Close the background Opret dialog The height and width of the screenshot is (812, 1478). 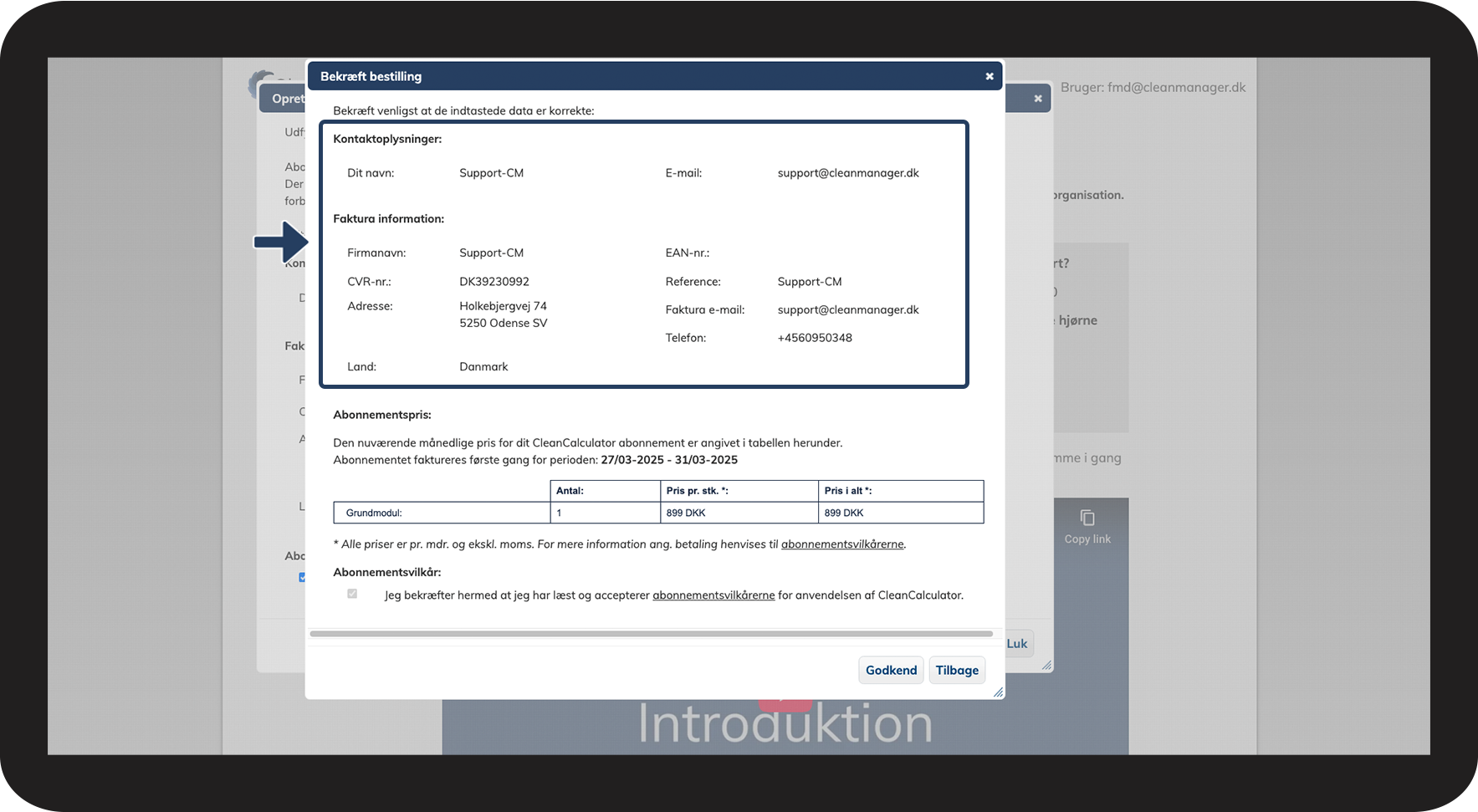(1037, 99)
